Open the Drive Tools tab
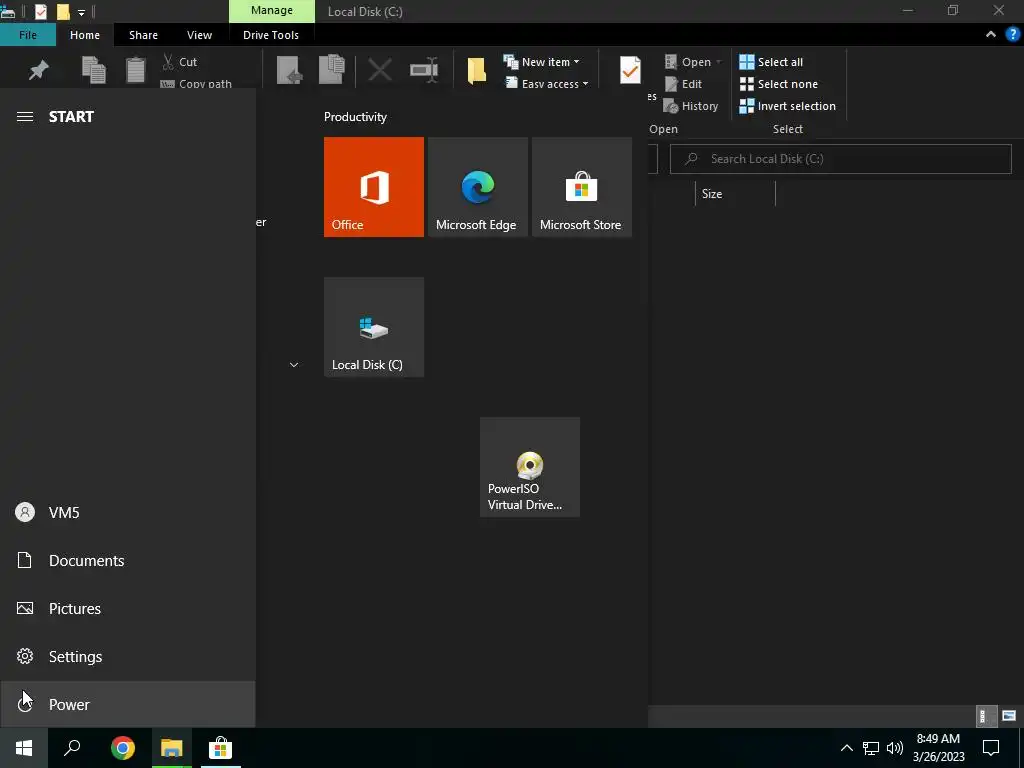This screenshot has width=1024, height=768. [270, 35]
